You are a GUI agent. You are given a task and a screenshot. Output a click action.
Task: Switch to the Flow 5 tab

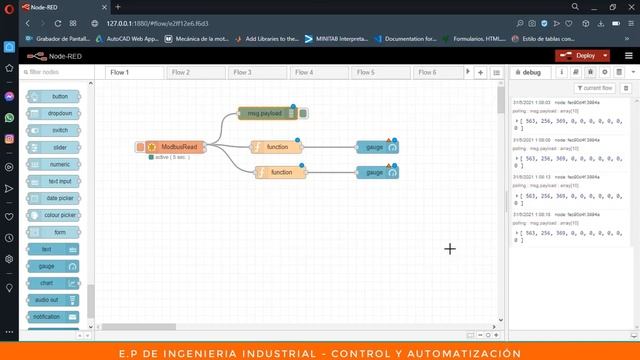click(x=381, y=72)
